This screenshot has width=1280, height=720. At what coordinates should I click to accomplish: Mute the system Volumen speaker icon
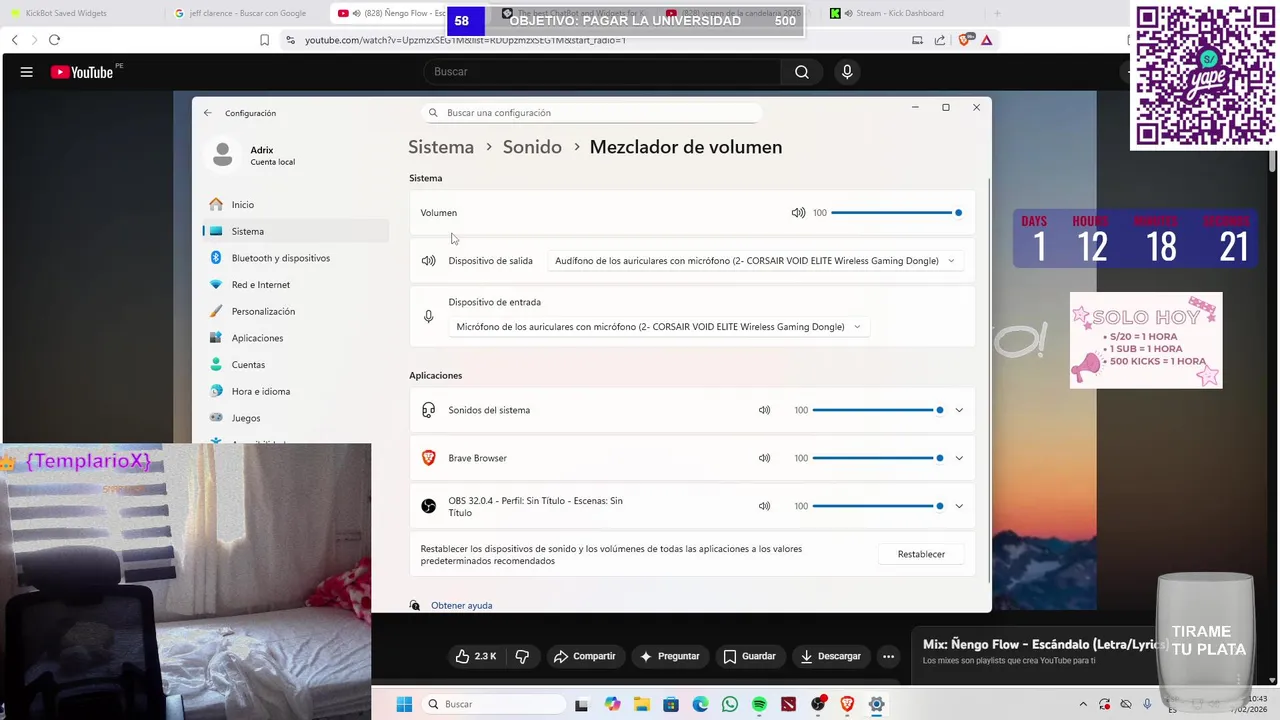point(798,213)
